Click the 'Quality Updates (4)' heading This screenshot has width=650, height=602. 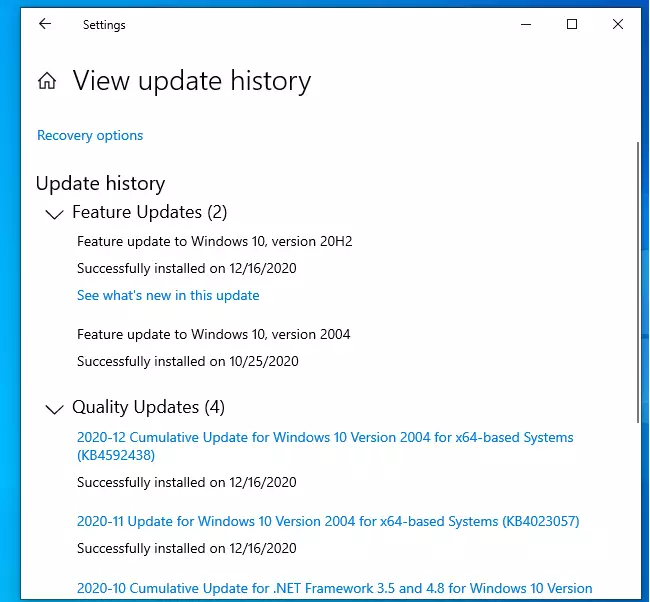click(x=148, y=407)
